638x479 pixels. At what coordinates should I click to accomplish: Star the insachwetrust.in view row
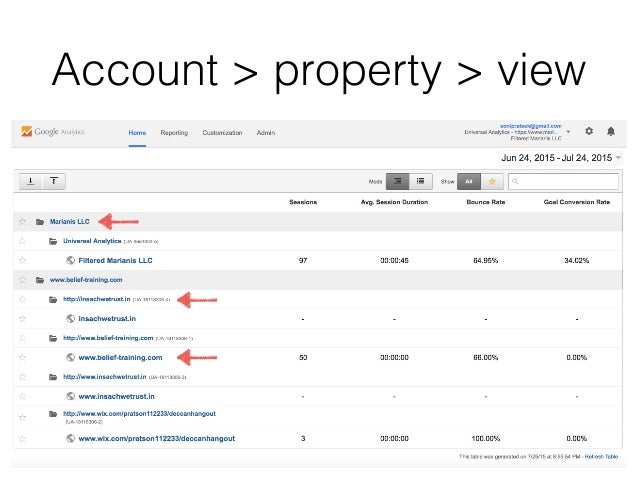click(22, 318)
